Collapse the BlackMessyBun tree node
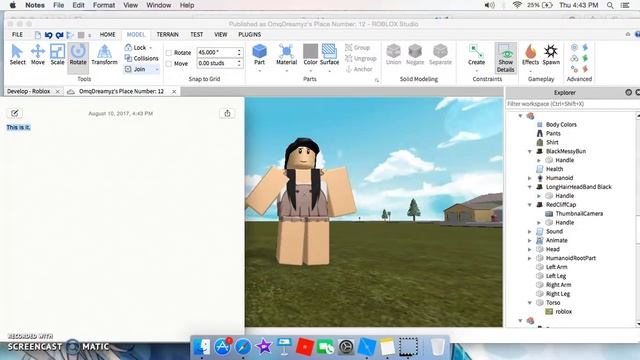The image size is (640, 360). pyautogui.click(x=530, y=151)
